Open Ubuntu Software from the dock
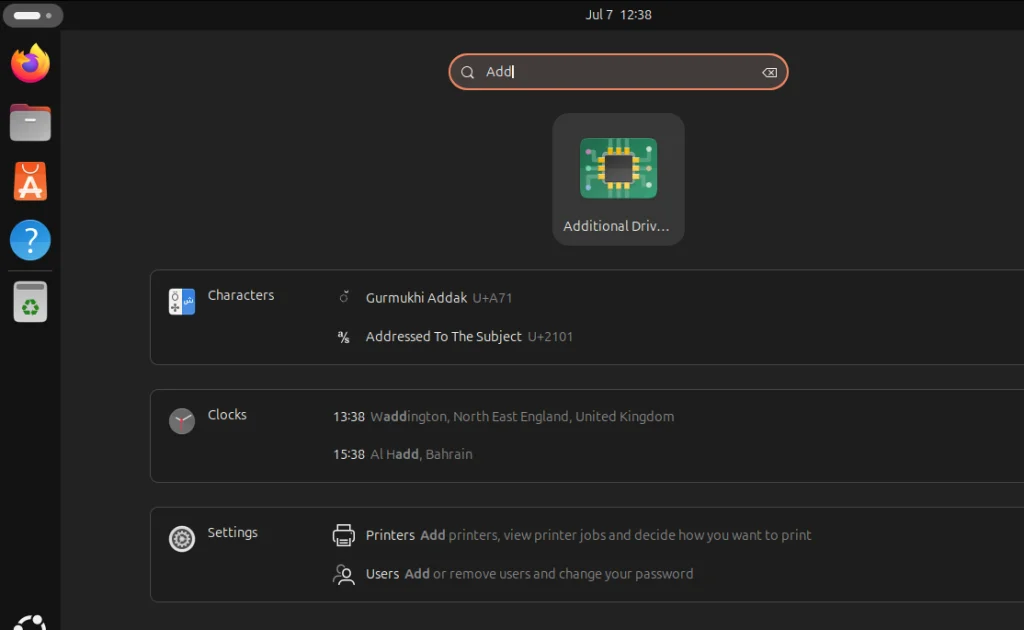 tap(30, 182)
